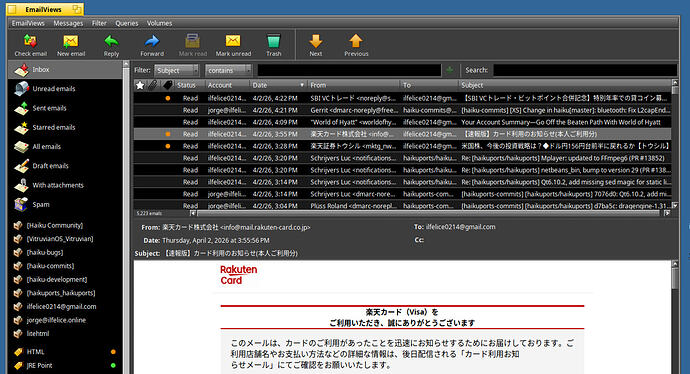
Task: Click the sidebar vertical scrollbar
Action: click(x=126, y=217)
